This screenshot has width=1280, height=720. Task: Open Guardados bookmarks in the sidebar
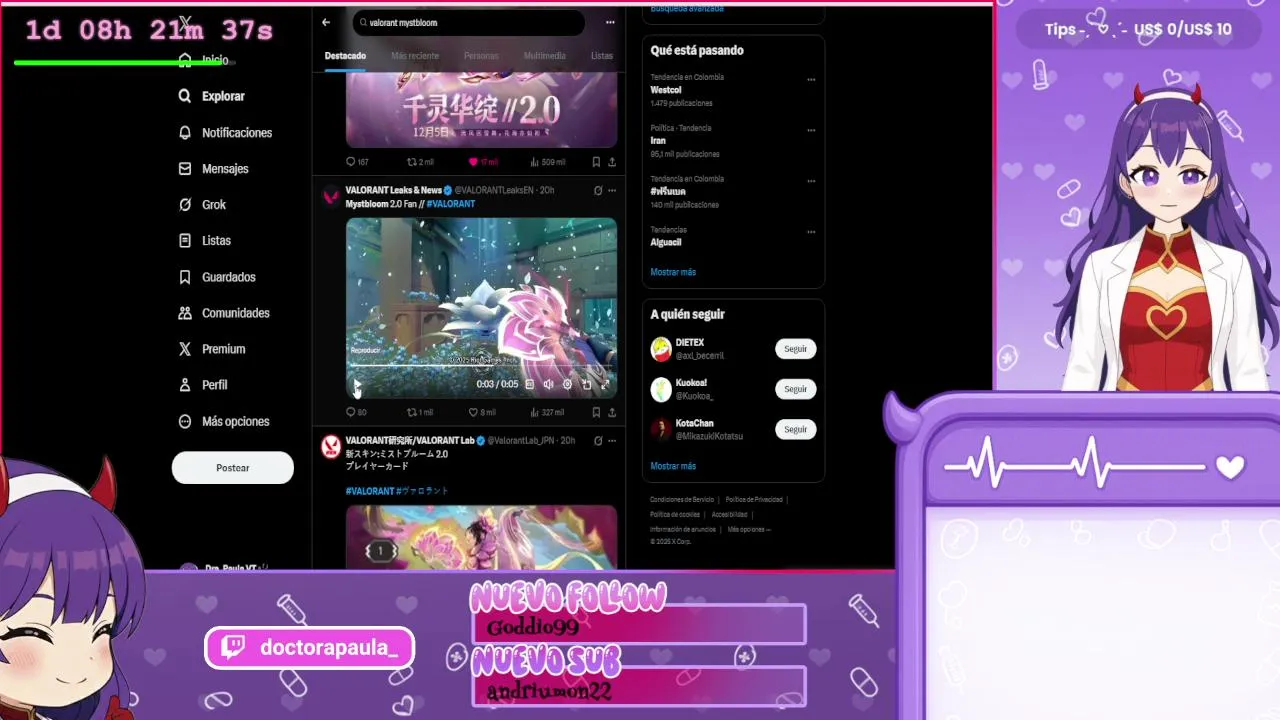click(217, 276)
